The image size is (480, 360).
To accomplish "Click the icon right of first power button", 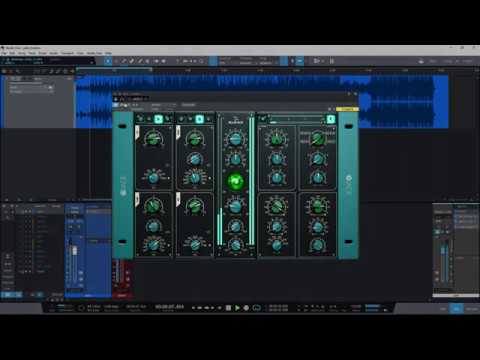I will click(x=168, y=118).
